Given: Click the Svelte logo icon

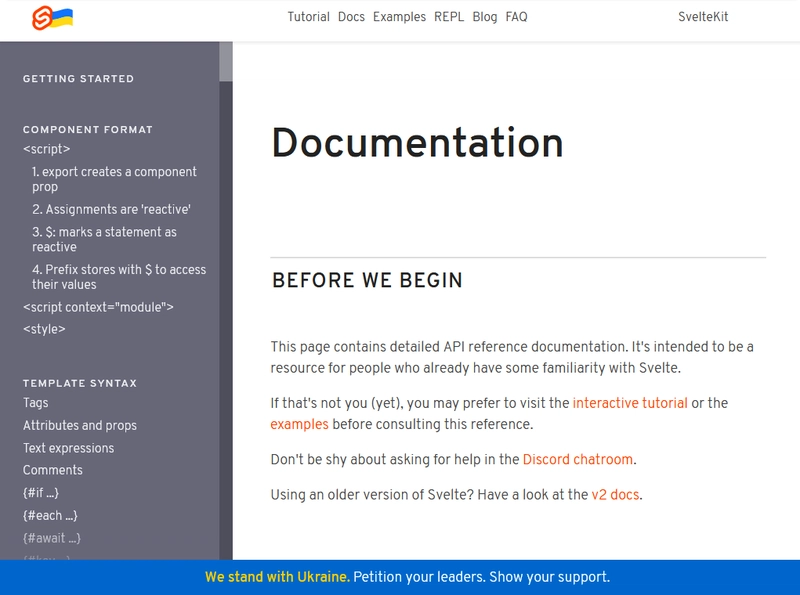Looking at the screenshot, I should pos(41,17).
